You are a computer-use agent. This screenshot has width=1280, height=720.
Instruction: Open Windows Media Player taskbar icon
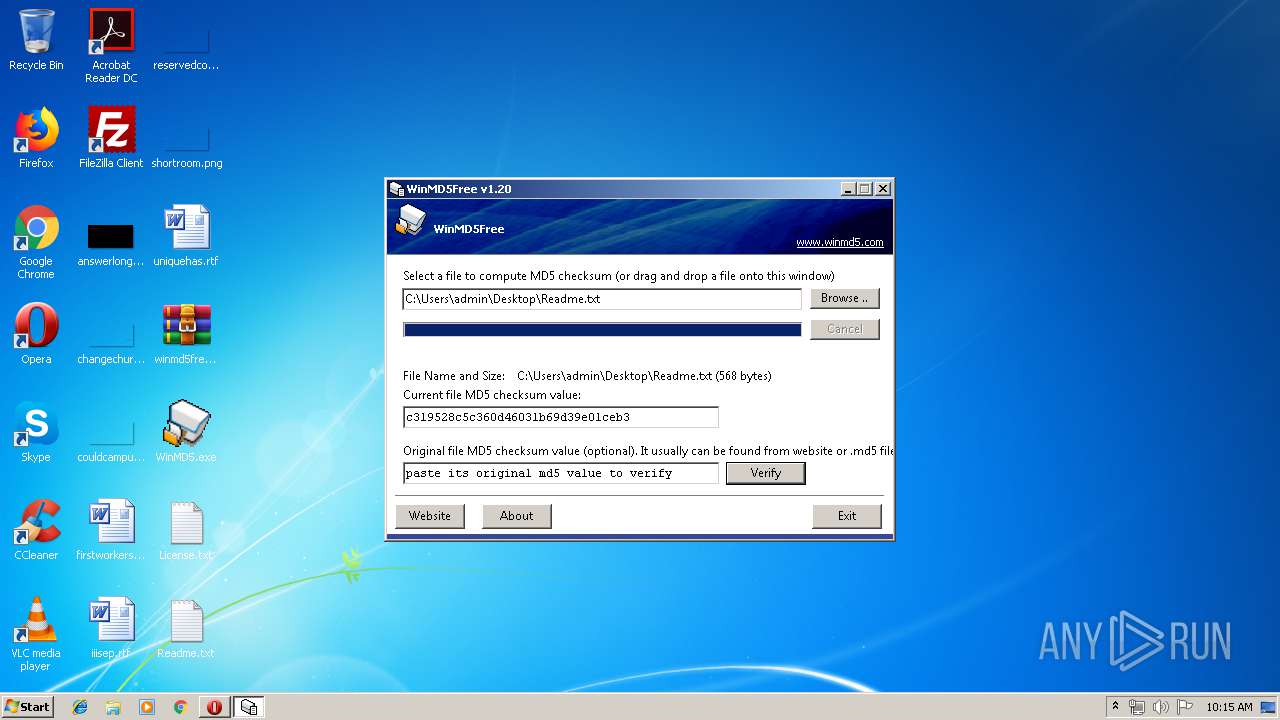pyautogui.click(x=147, y=707)
